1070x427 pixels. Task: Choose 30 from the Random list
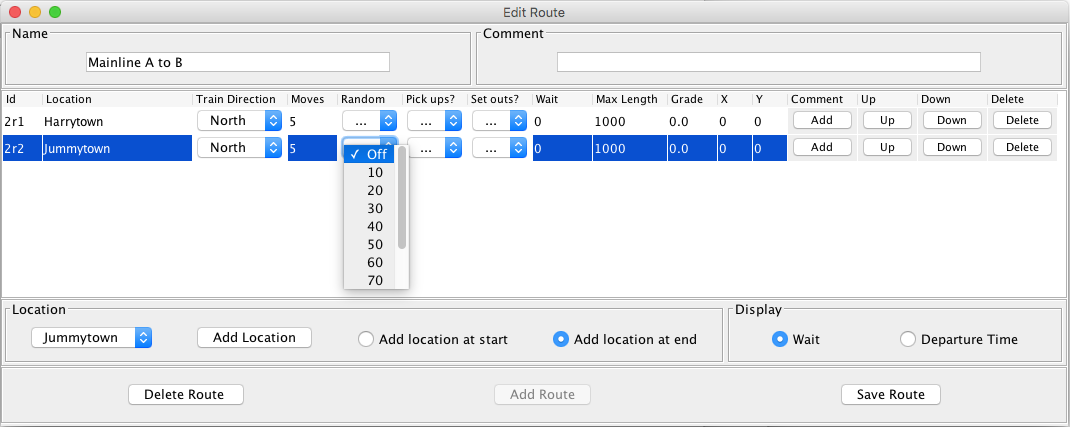[x=375, y=208]
